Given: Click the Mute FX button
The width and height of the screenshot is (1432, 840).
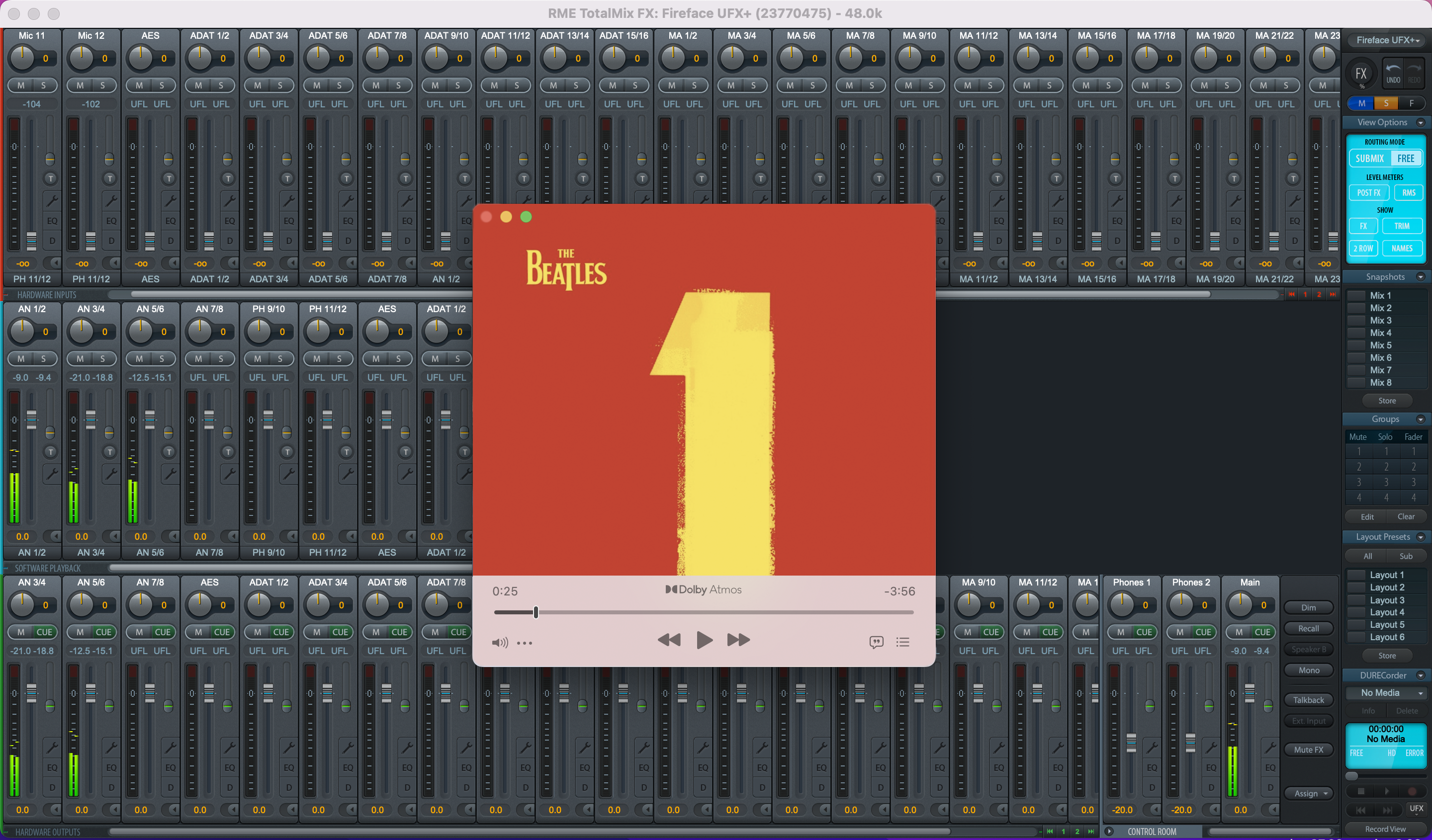Looking at the screenshot, I should [1308, 750].
